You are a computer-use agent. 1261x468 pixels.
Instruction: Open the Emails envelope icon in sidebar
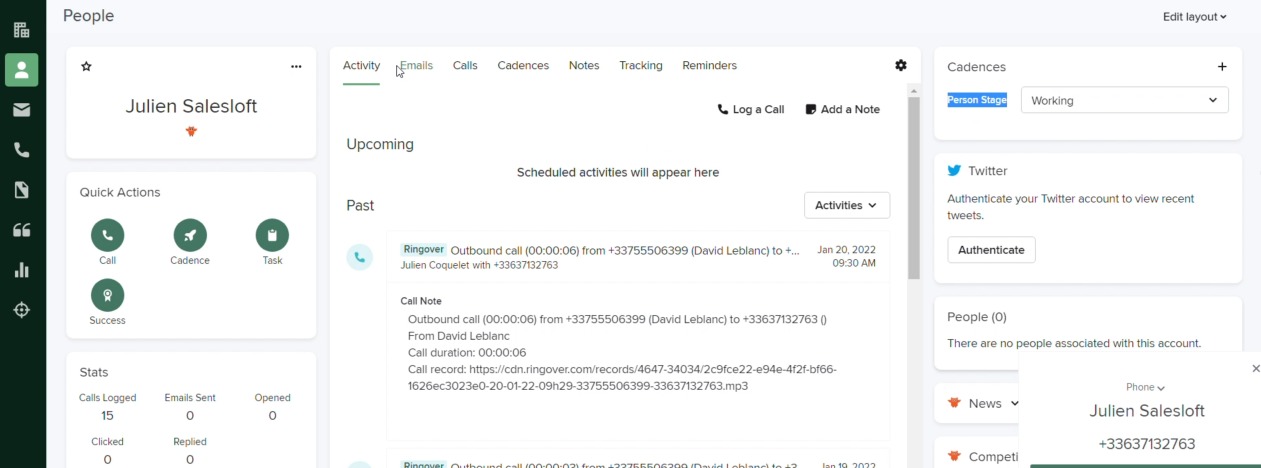(21, 110)
